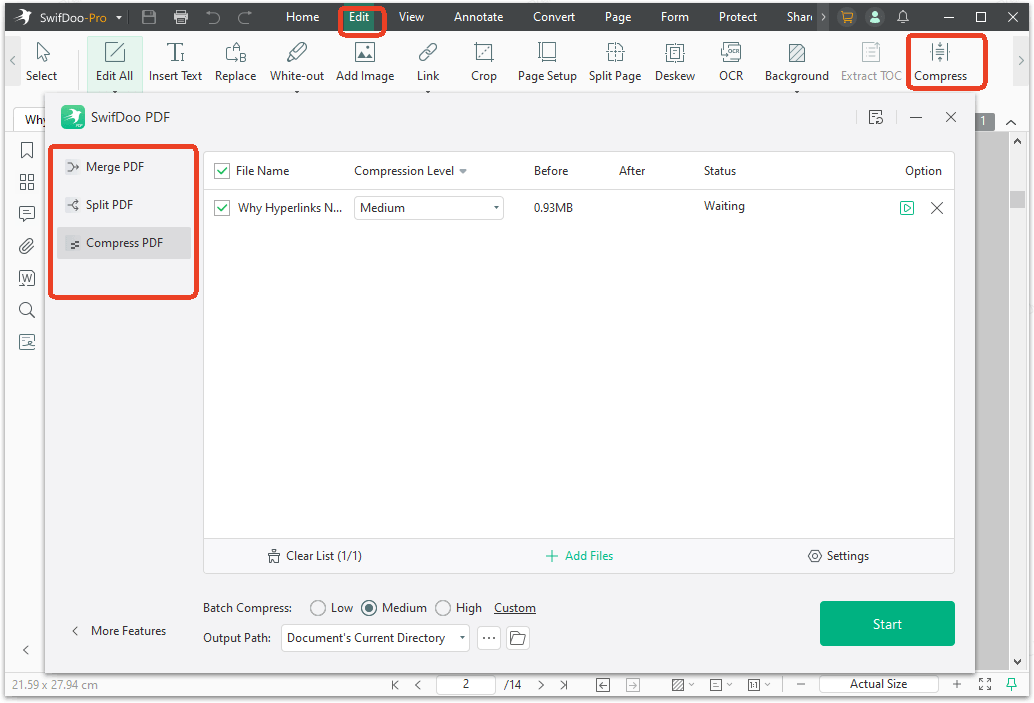Click the Add Image tool
The image size is (1034, 703).
[365, 61]
